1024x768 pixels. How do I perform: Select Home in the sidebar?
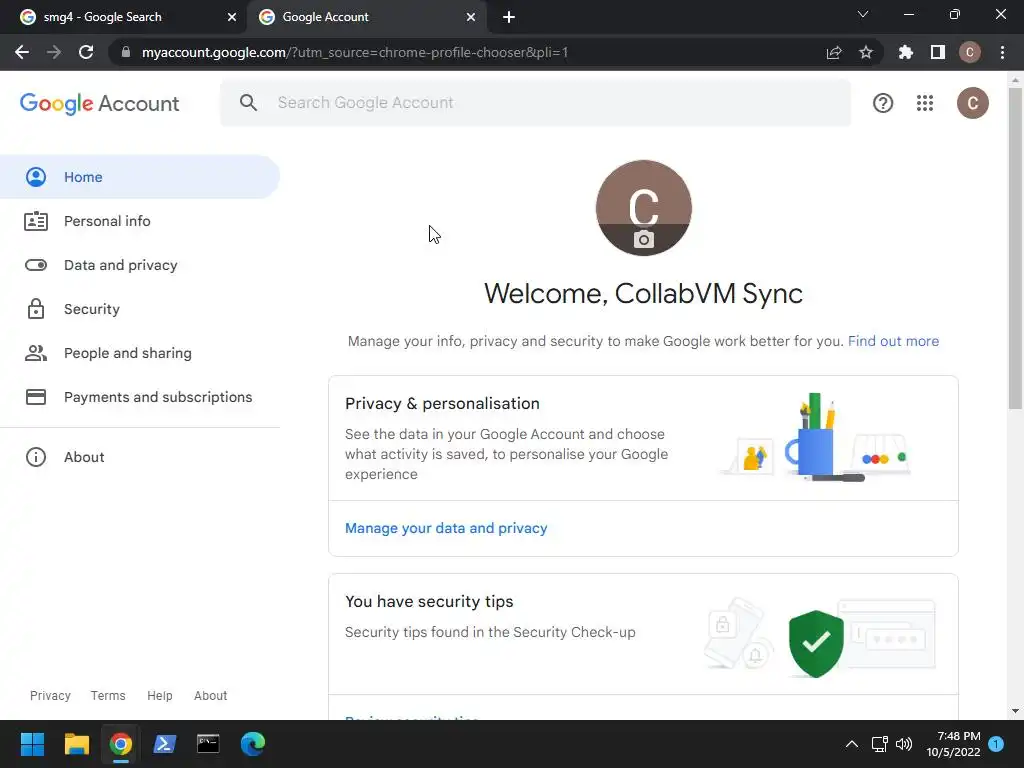(x=140, y=177)
